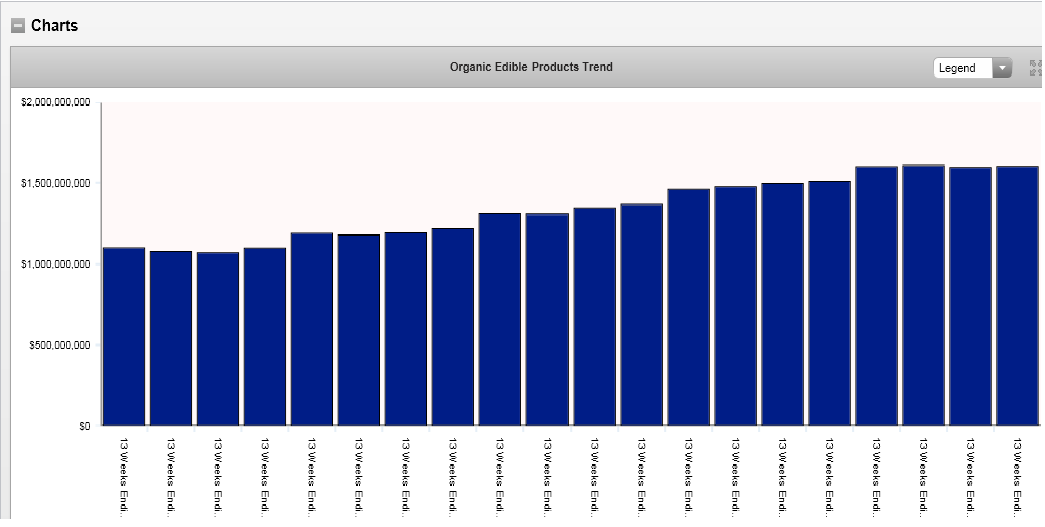Viewport: 1045px width, 527px height.
Task: Click the first 13 Weeks Endi... label
Action: pyautogui.click(x=124, y=477)
